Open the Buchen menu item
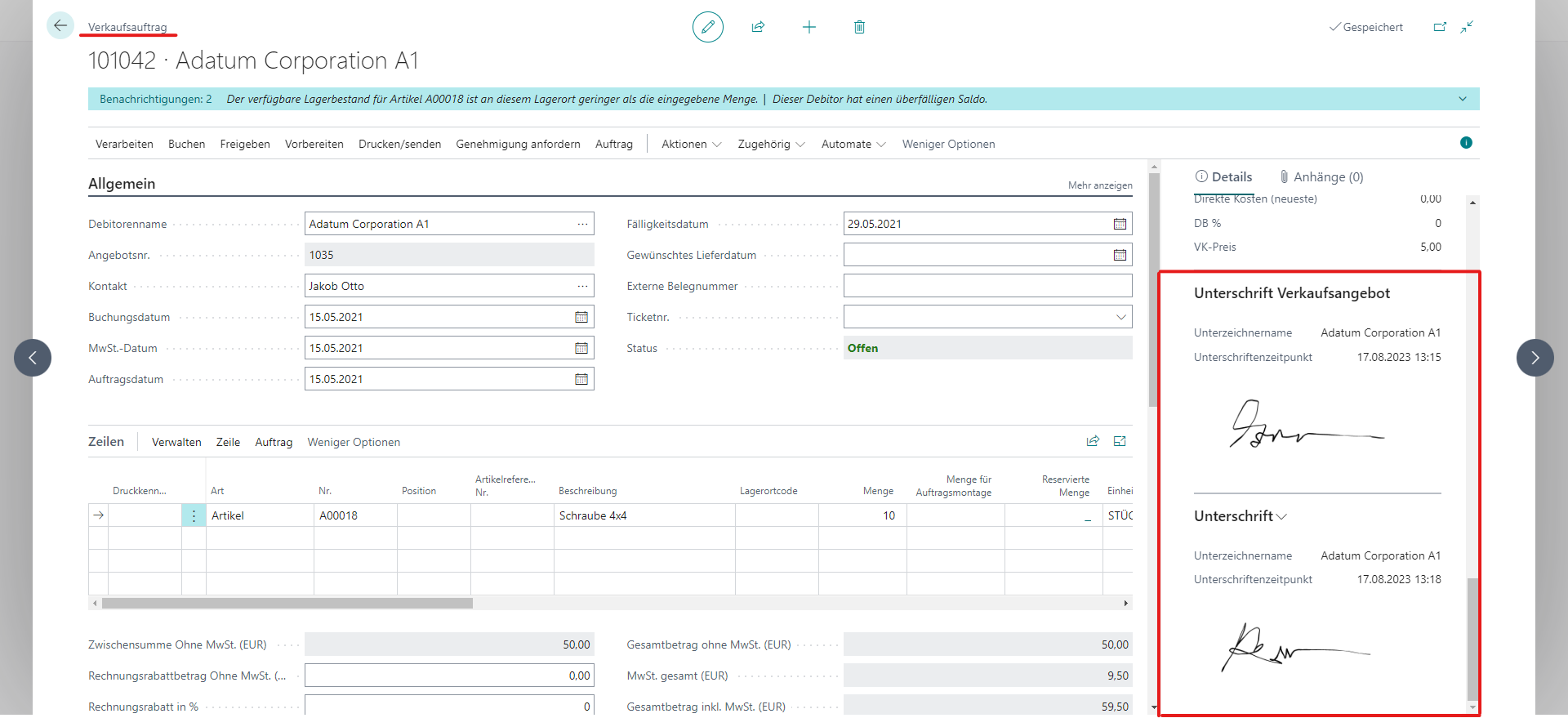Screen dimensions: 1568x718 [186, 144]
